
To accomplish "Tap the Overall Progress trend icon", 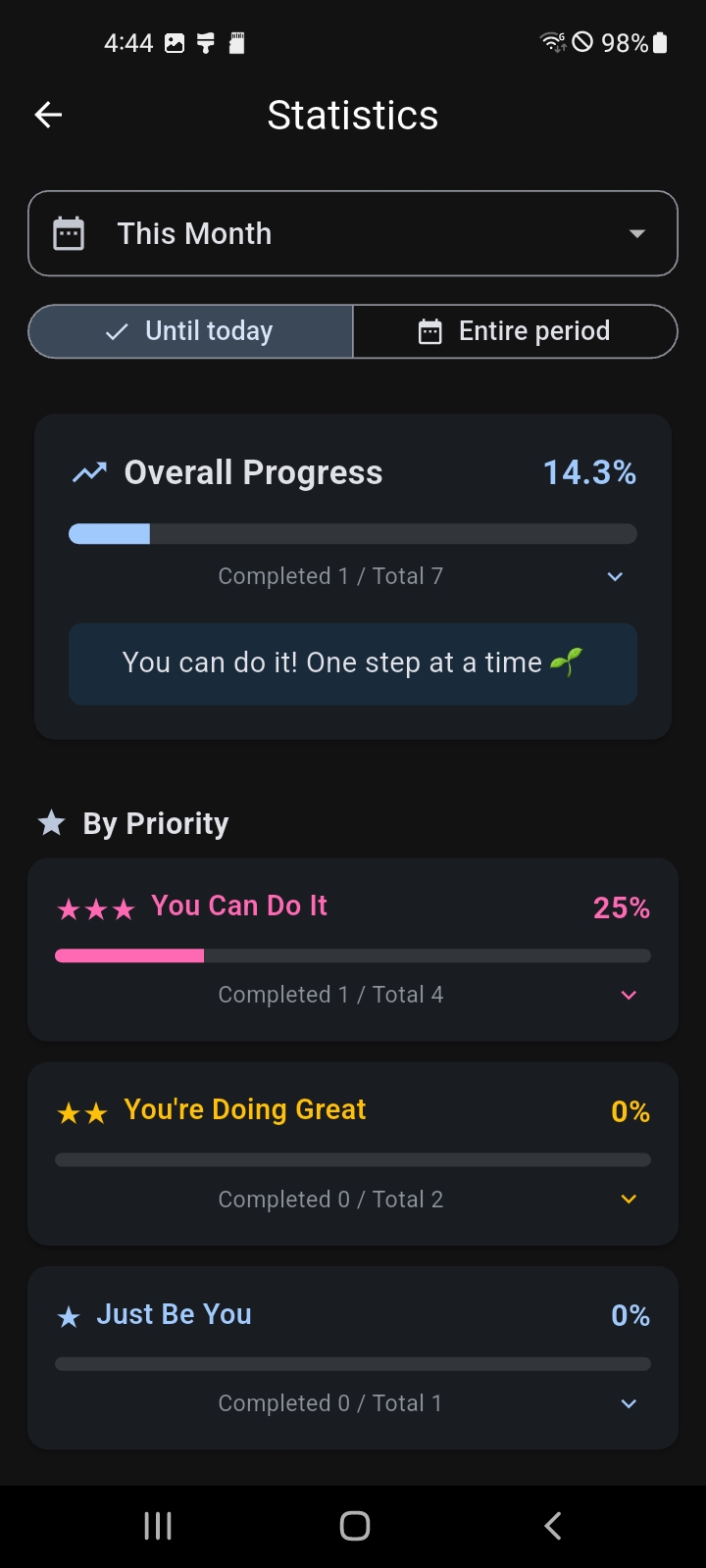I will pyautogui.click(x=89, y=473).
